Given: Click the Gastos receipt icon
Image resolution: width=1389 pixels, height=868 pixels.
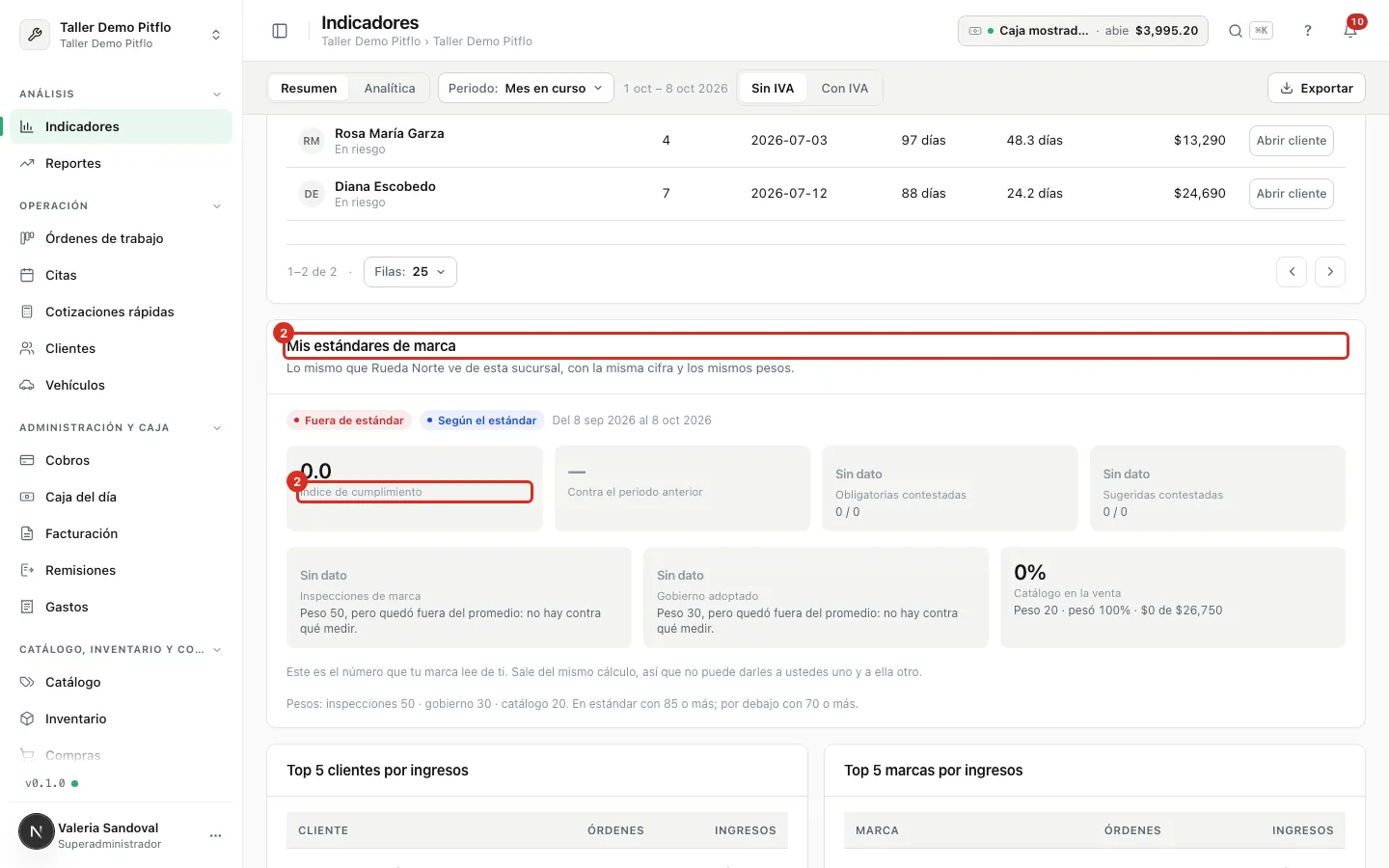Looking at the screenshot, I should pyautogui.click(x=27, y=607).
